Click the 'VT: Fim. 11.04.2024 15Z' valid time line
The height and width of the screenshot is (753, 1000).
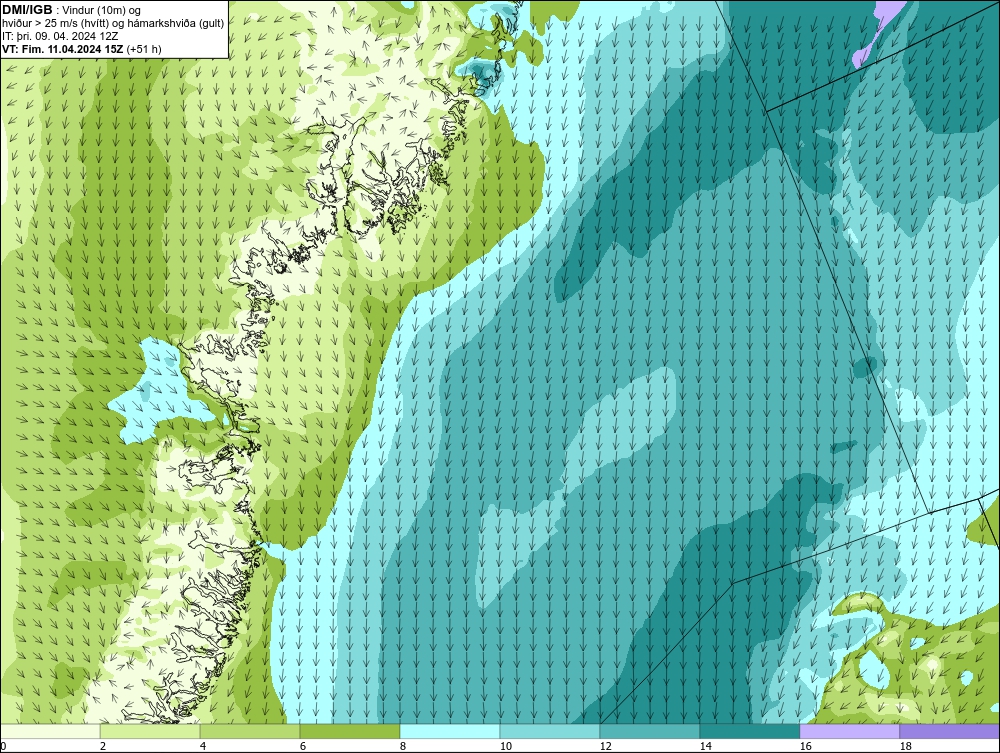click(x=82, y=49)
